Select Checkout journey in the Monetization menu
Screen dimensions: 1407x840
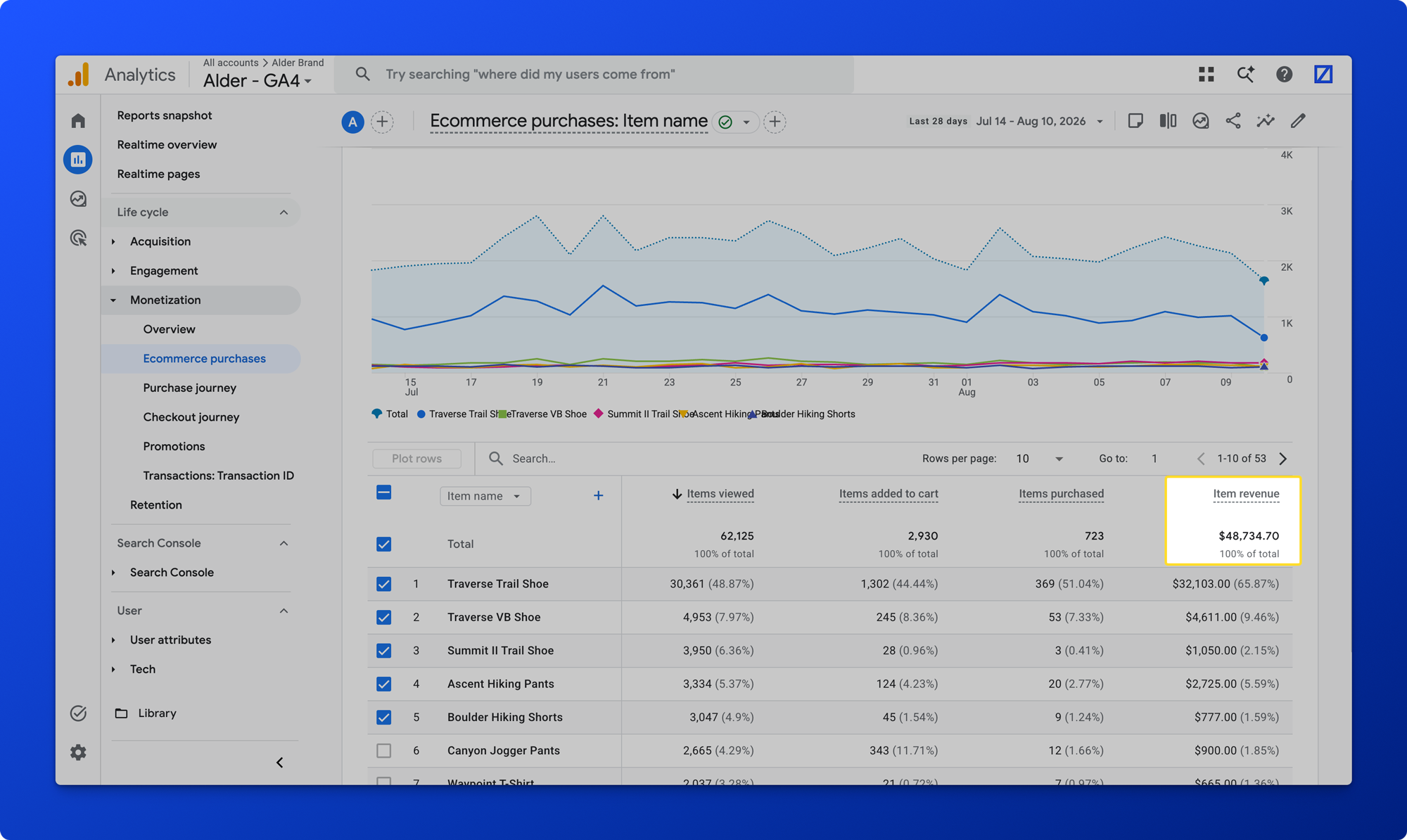191,417
